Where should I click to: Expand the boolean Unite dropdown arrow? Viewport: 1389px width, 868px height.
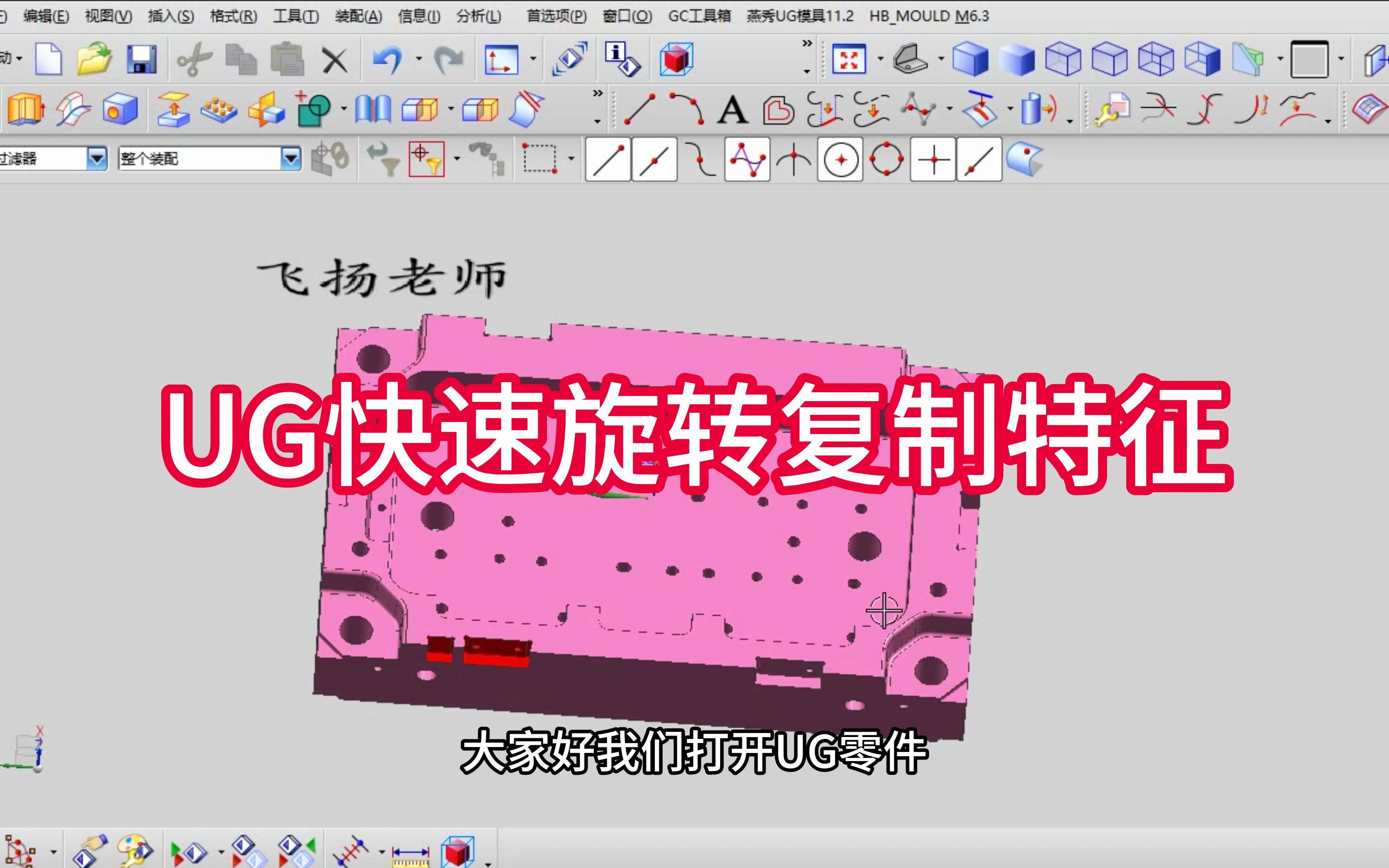click(344, 109)
